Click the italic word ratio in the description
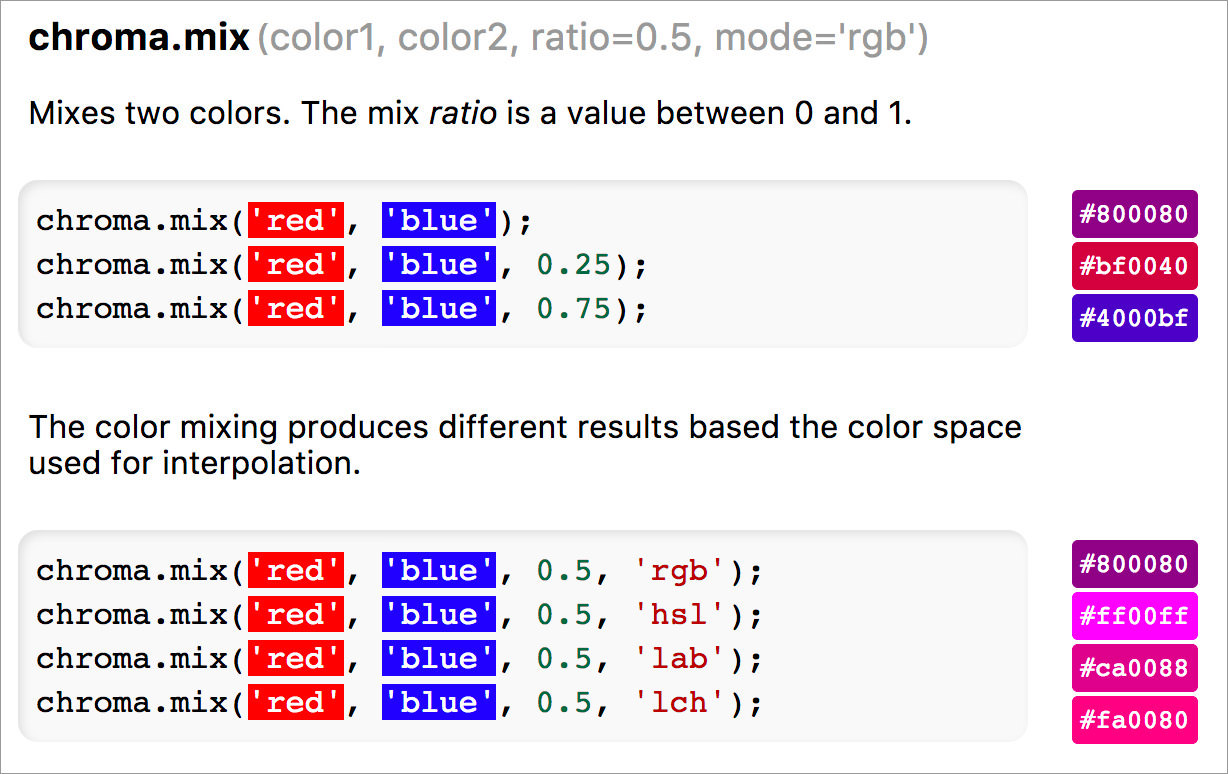The image size is (1228, 774). tap(463, 113)
